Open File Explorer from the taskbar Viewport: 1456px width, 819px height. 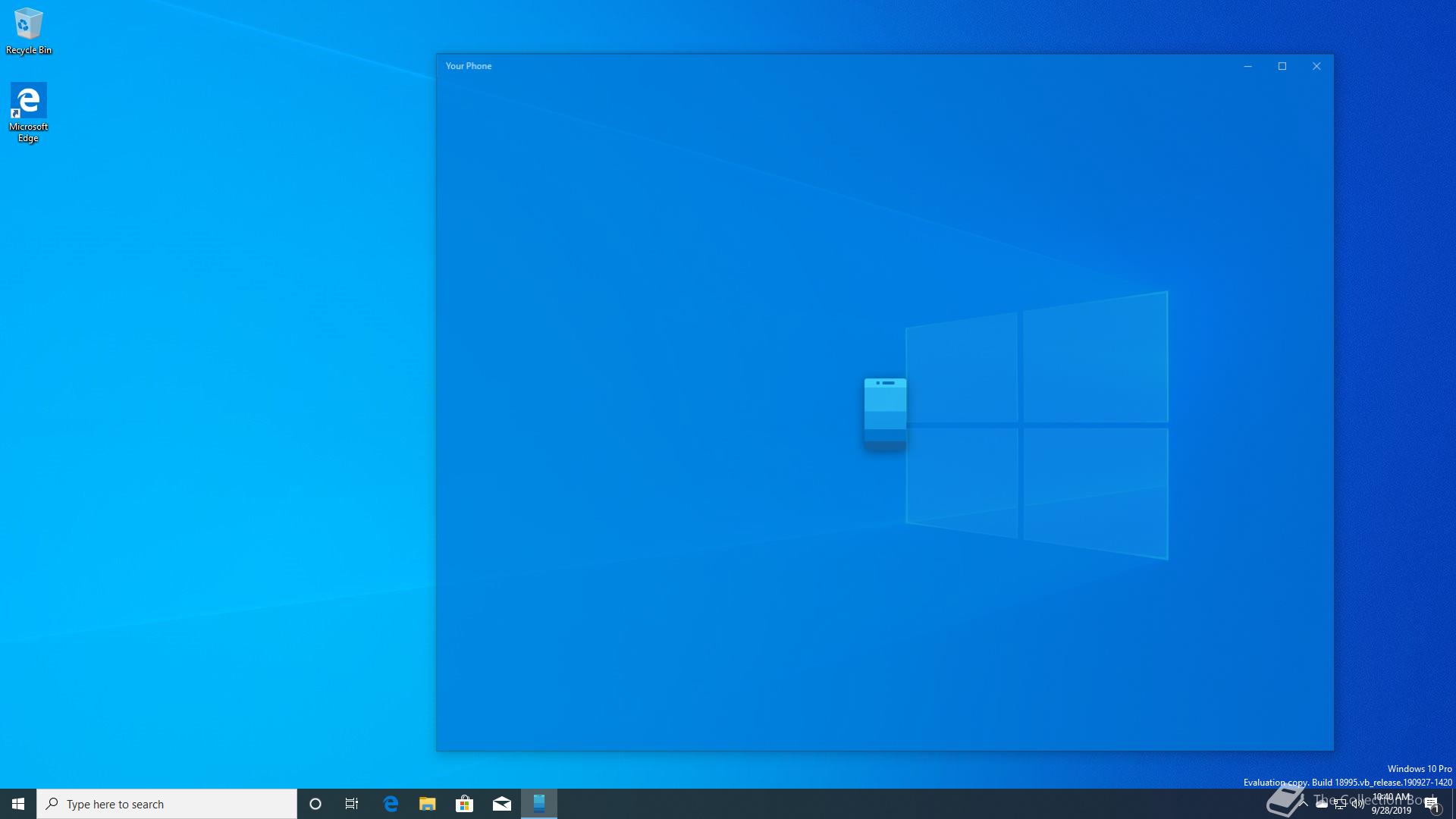428,804
